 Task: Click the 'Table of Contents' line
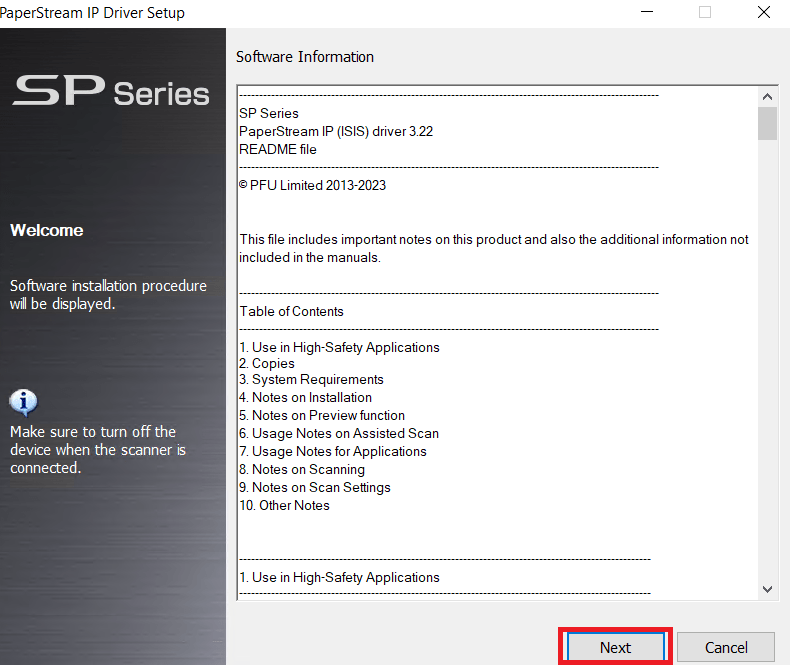(x=291, y=311)
